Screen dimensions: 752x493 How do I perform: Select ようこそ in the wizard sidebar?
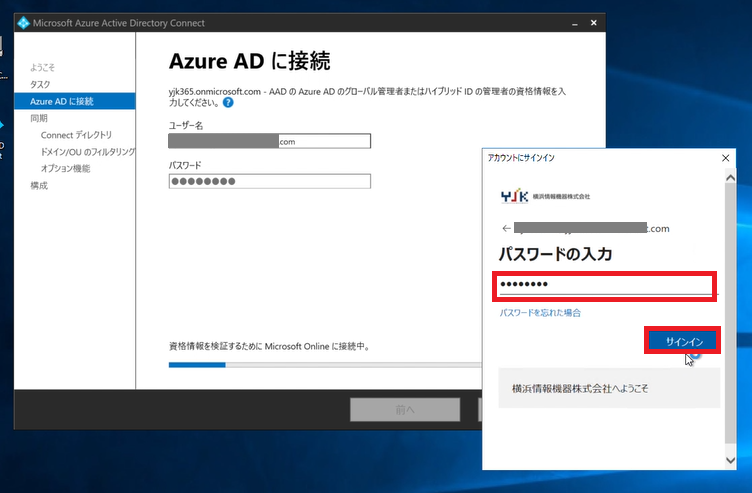[42, 67]
